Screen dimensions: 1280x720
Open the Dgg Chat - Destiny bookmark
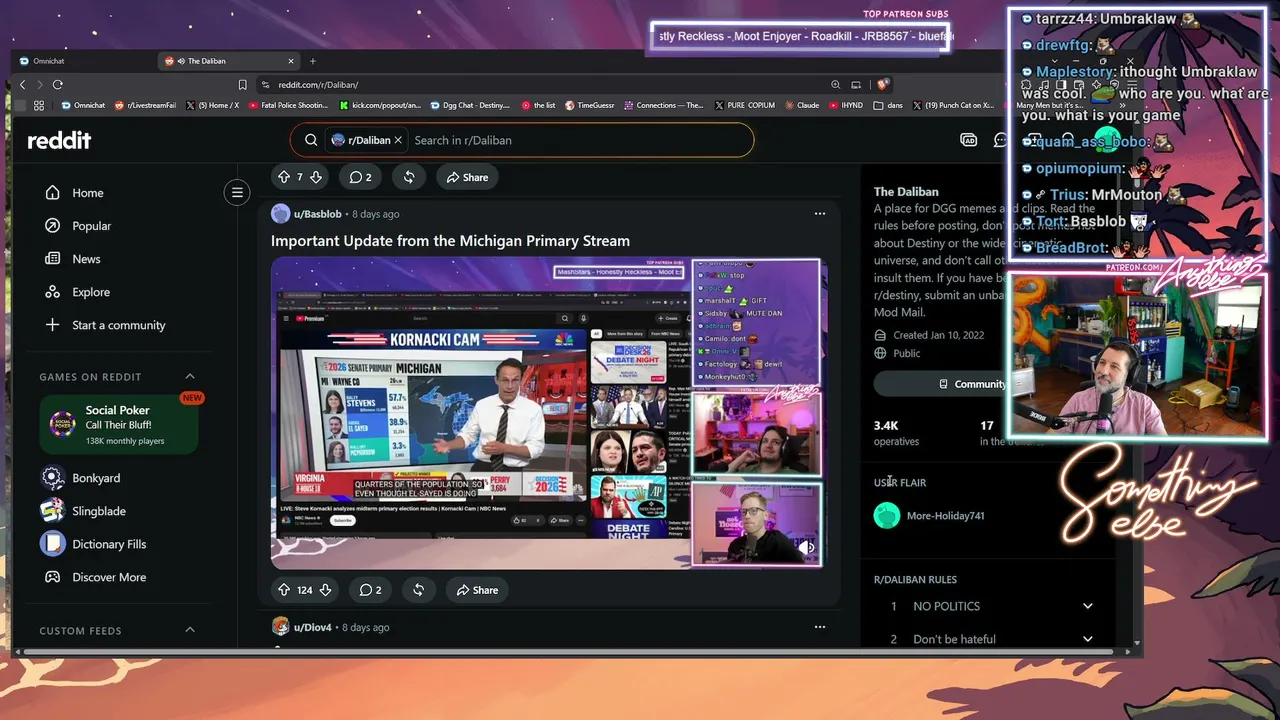coord(469,105)
